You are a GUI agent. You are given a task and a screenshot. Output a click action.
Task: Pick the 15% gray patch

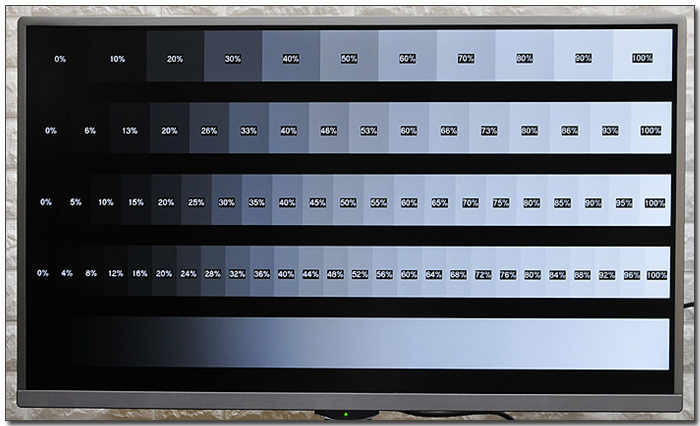tap(136, 202)
